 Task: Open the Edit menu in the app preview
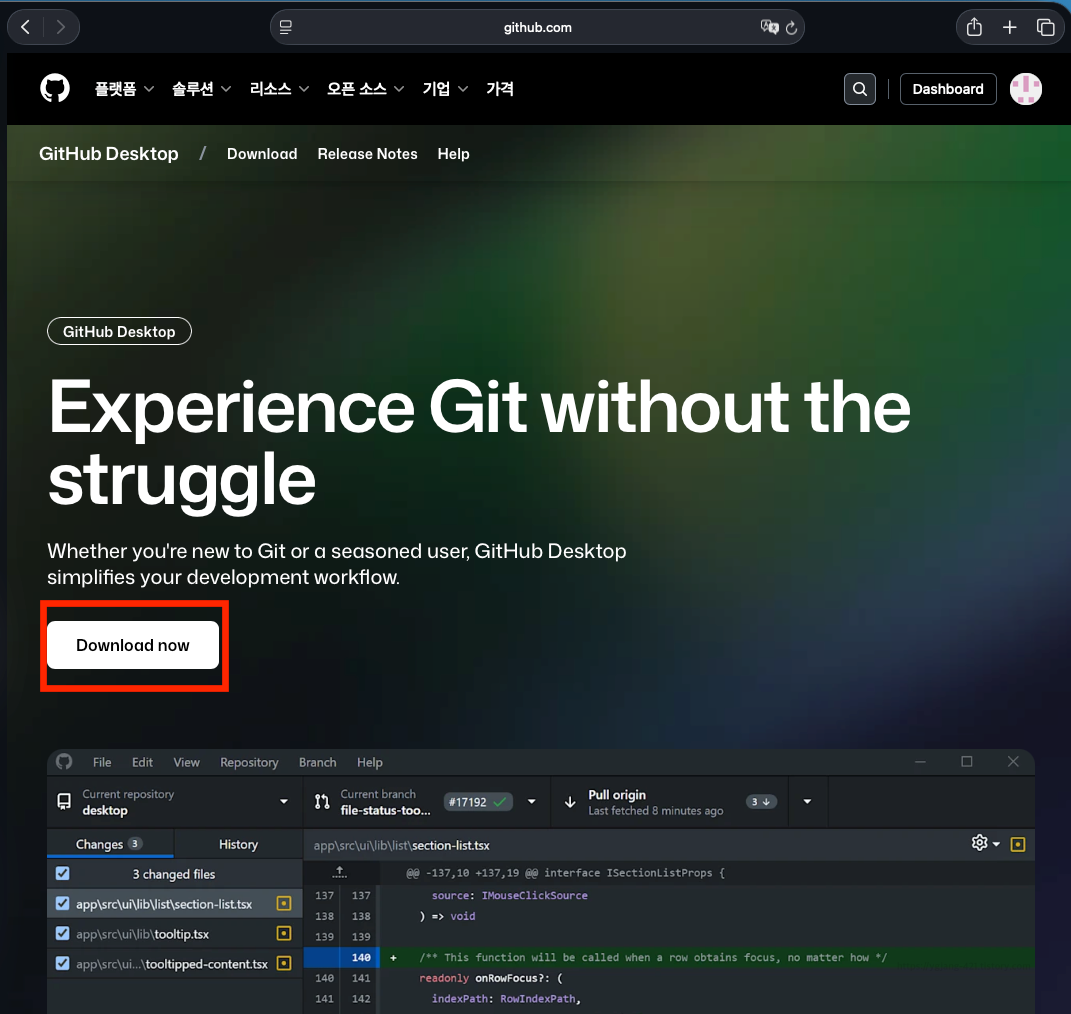coord(142,762)
